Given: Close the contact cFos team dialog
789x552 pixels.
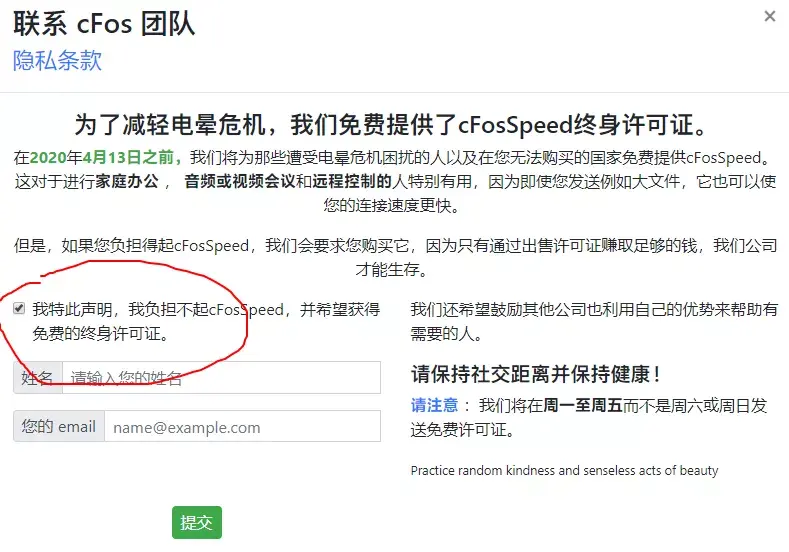Looking at the screenshot, I should click(x=769, y=17).
